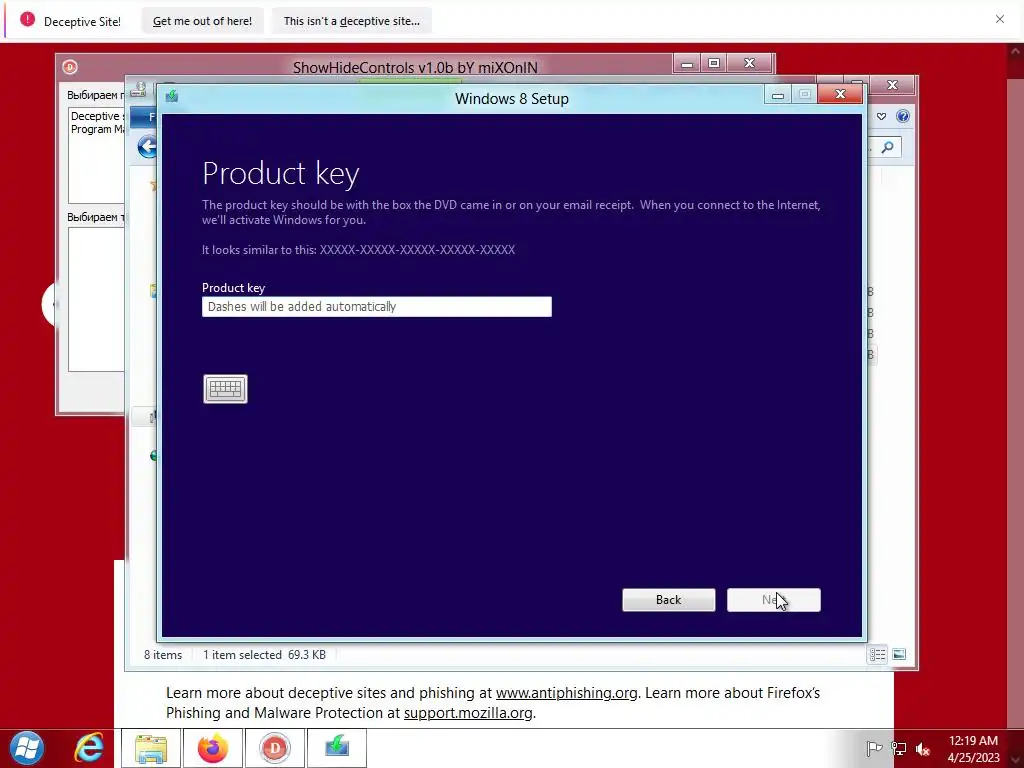The image size is (1024, 768).
Task: Open File Explorer from the taskbar
Action: pos(150,748)
